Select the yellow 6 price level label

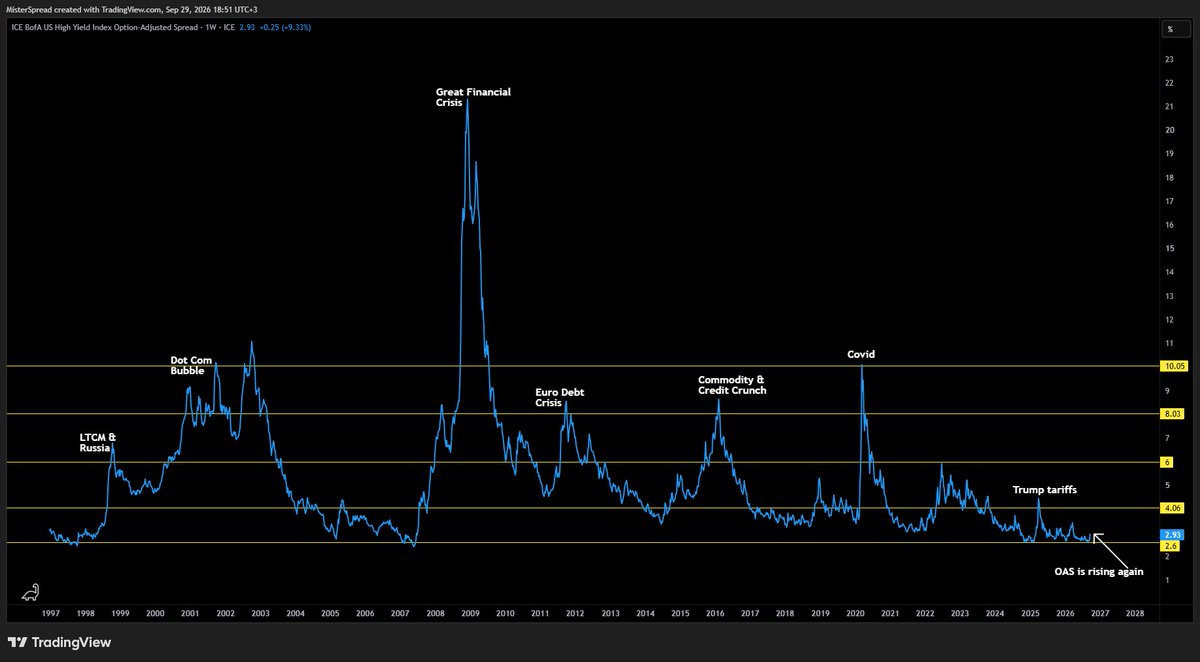coord(1166,462)
